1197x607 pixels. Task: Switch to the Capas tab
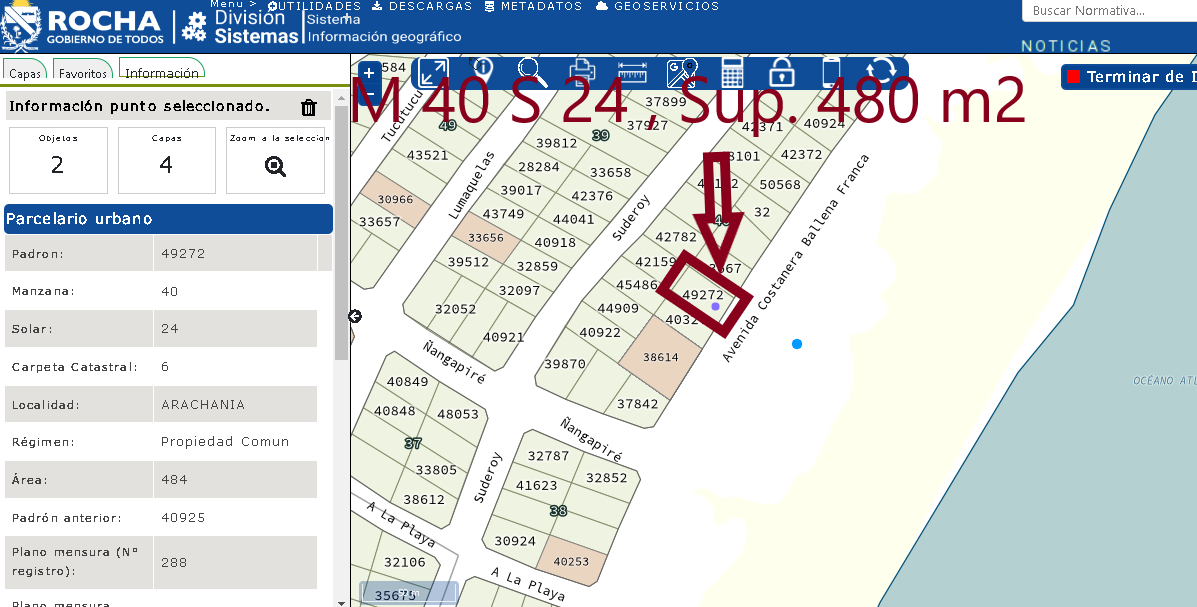[x=26, y=74]
